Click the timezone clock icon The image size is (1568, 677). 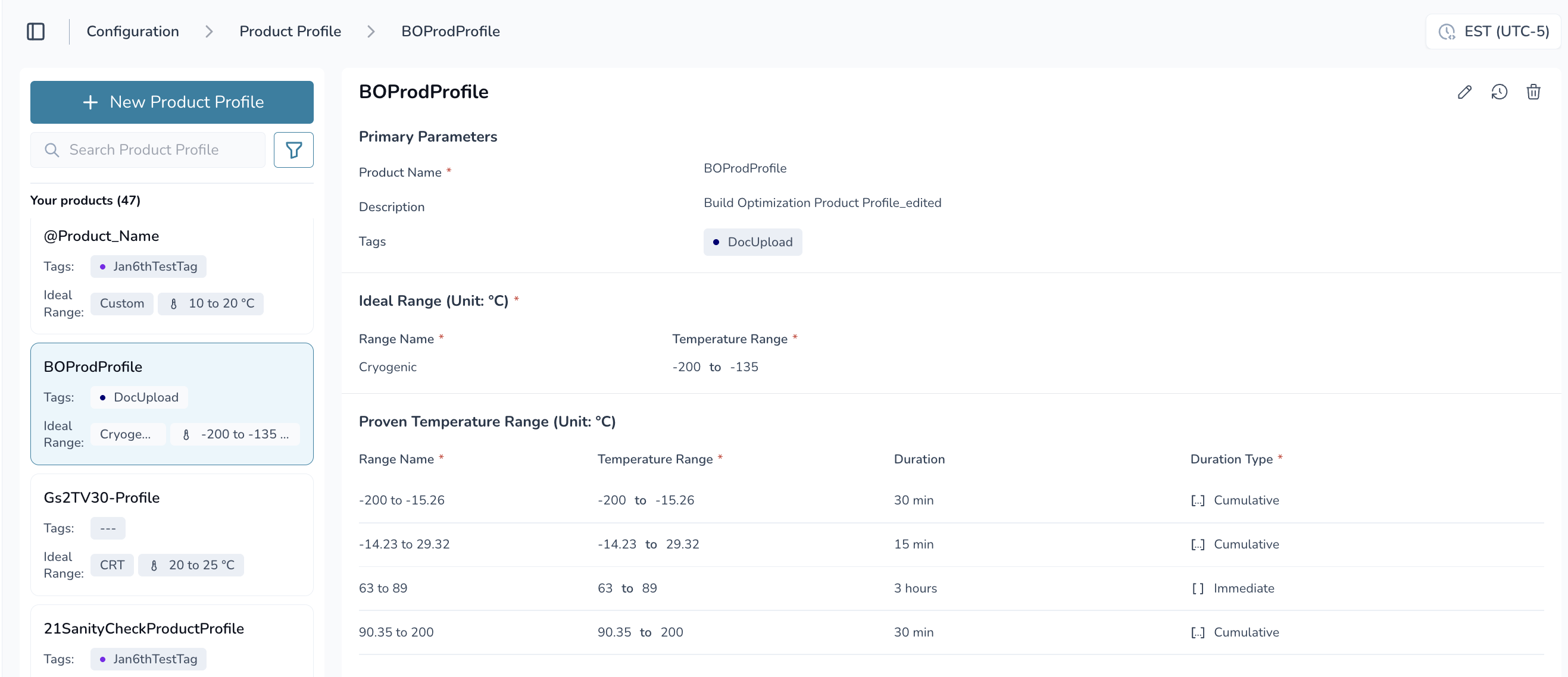(1447, 32)
